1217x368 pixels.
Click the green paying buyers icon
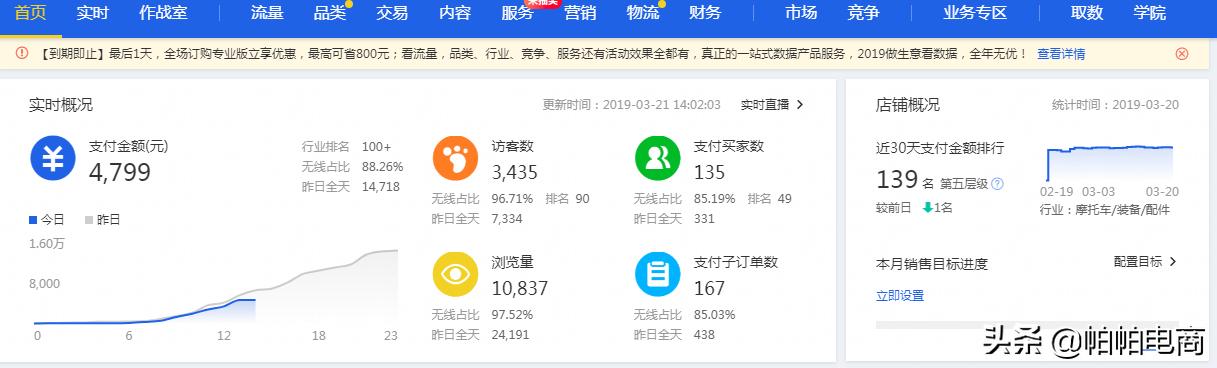657,158
